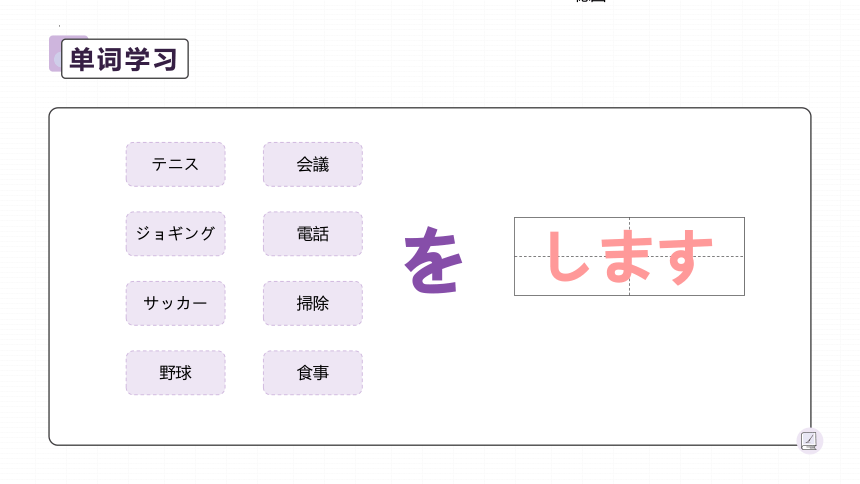Image resolution: width=860 pixels, height=484 pixels.
Task: Select the テニス word card
Action: click(176, 164)
